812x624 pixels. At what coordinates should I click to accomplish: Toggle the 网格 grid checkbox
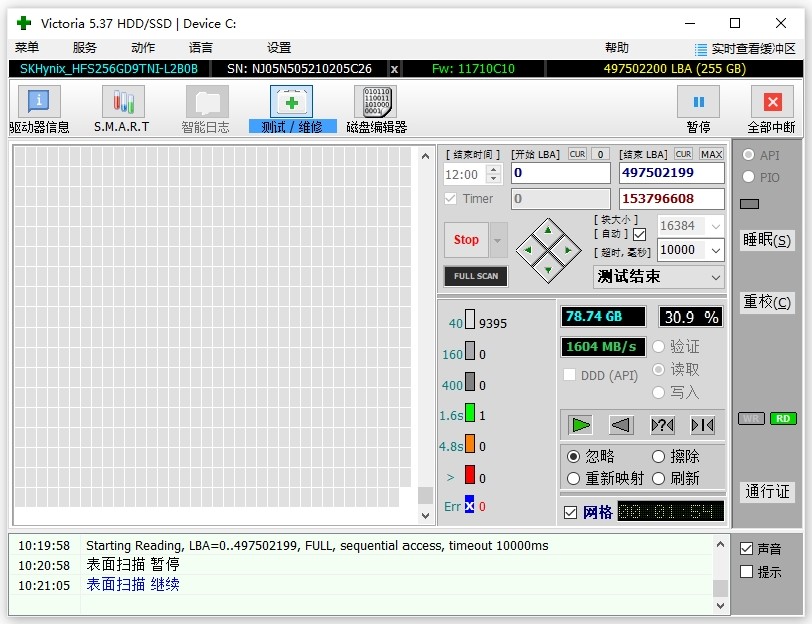(x=571, y=512)
